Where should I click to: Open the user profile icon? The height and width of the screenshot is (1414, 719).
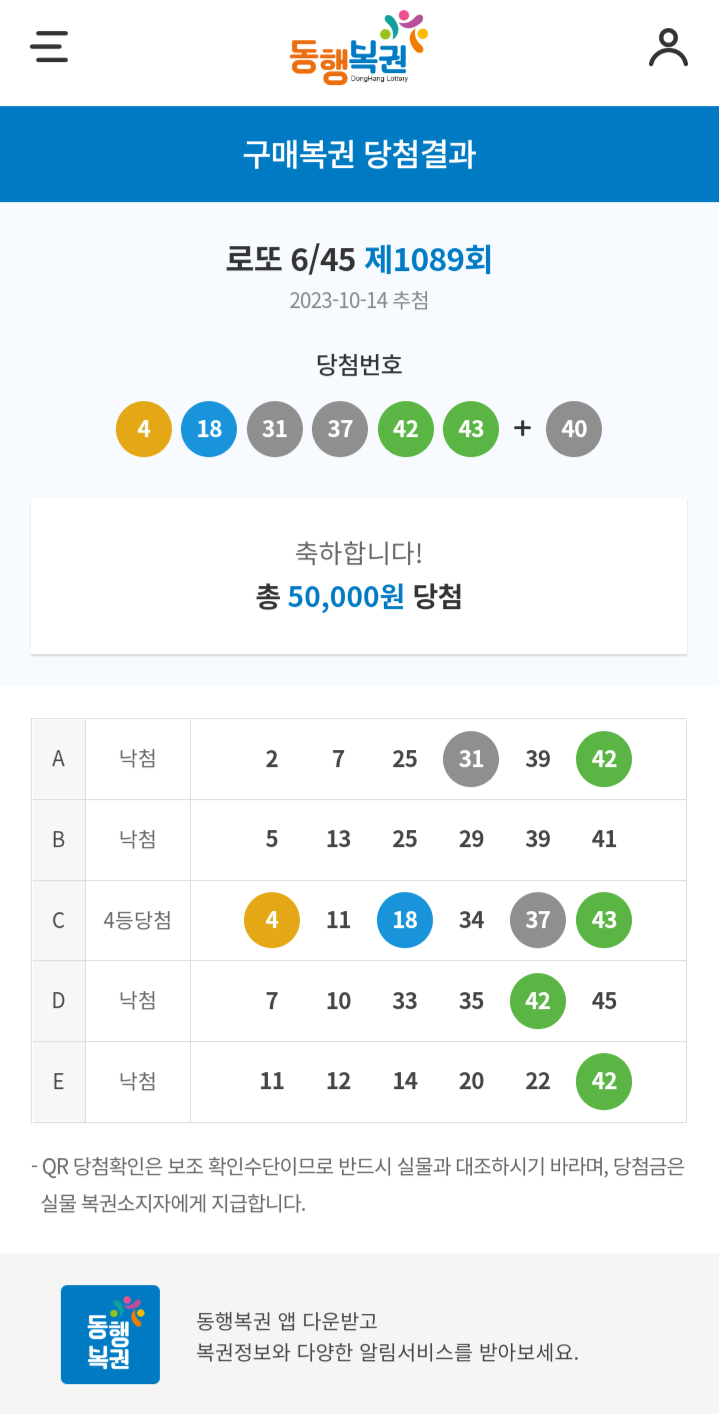pos(668,47)
